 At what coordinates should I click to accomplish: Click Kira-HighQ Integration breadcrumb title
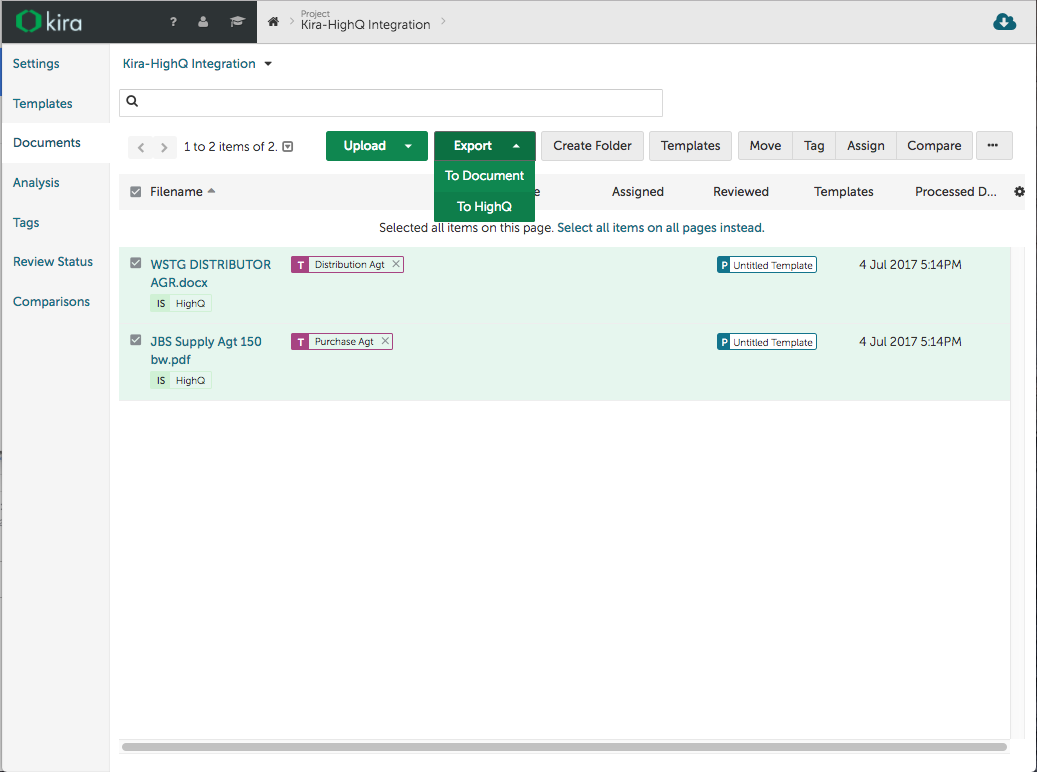tap(365, 24)
